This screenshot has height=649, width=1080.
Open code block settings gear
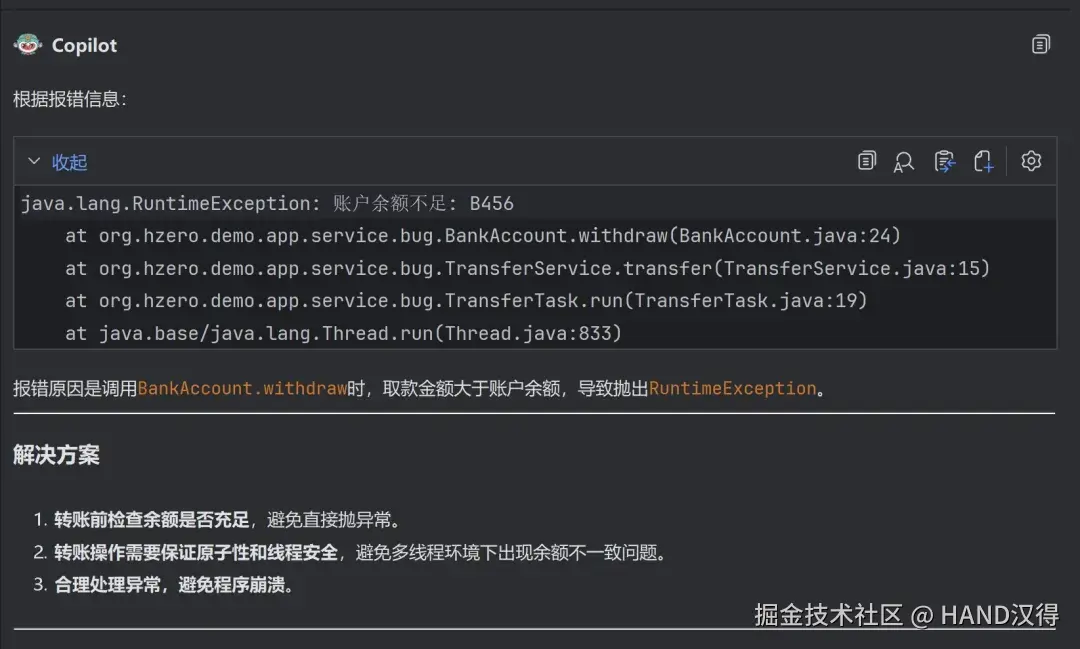pos(1031,161)
